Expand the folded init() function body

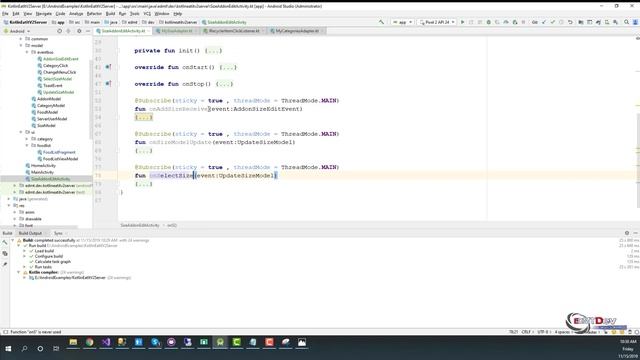(213, 51)
